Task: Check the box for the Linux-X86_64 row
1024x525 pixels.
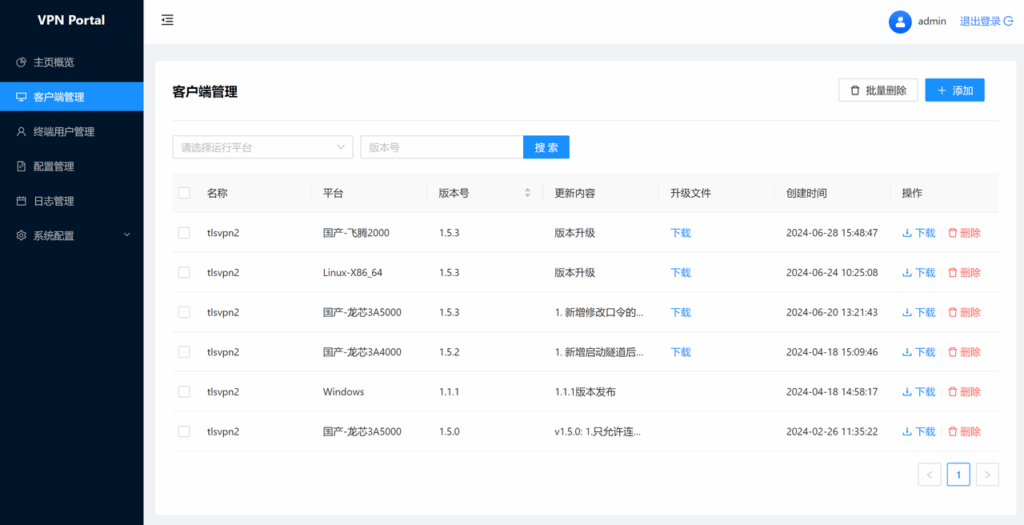Action: (x=184, y=273)
